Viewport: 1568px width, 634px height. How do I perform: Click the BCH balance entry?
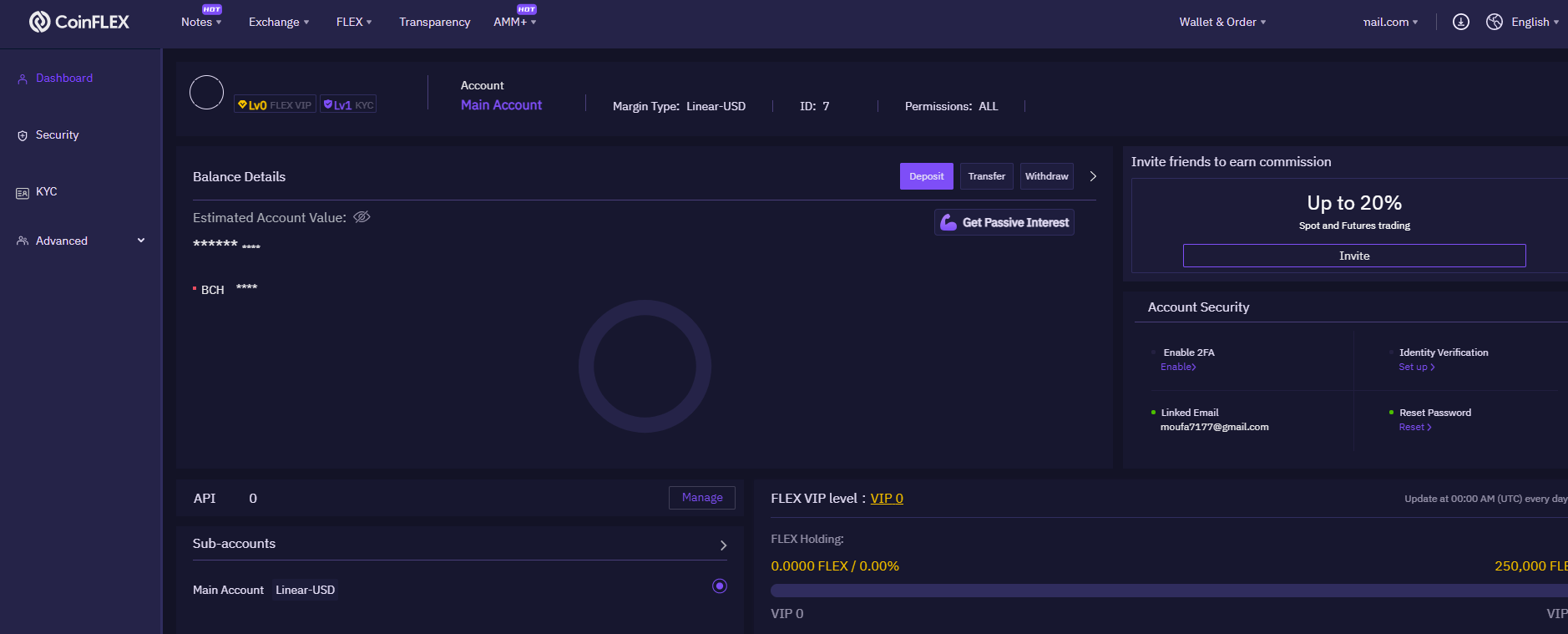click(225, 289)
